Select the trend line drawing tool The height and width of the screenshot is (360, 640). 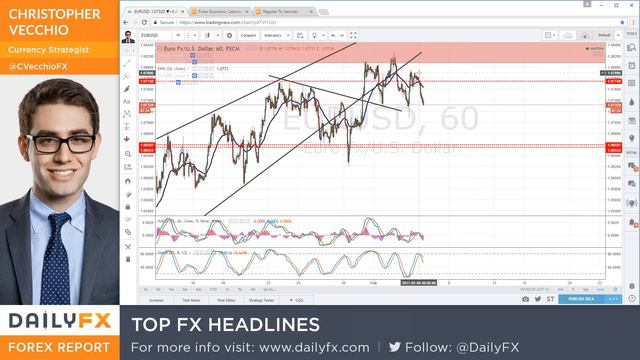[127, 63]
